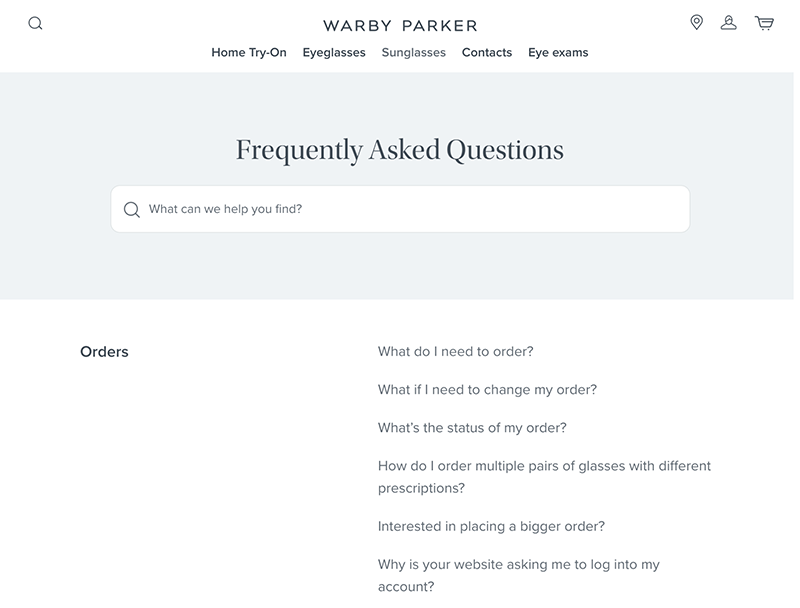Click the magnifier icon inside FAQ search box
The height and width of the screenshot is (608, 800).
click(x=132, y=210)
